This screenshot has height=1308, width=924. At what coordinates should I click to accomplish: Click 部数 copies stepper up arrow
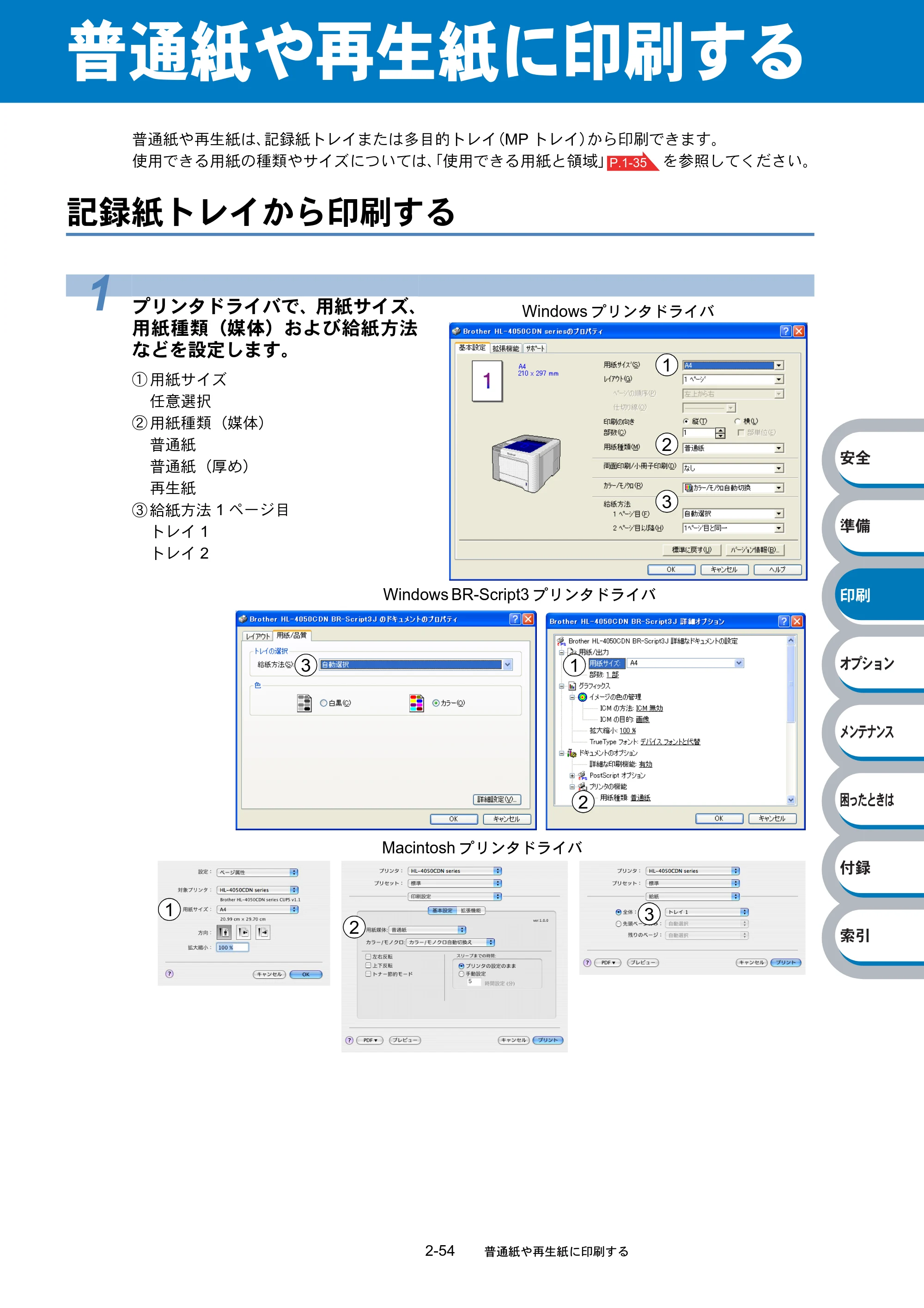click(720, 430)
